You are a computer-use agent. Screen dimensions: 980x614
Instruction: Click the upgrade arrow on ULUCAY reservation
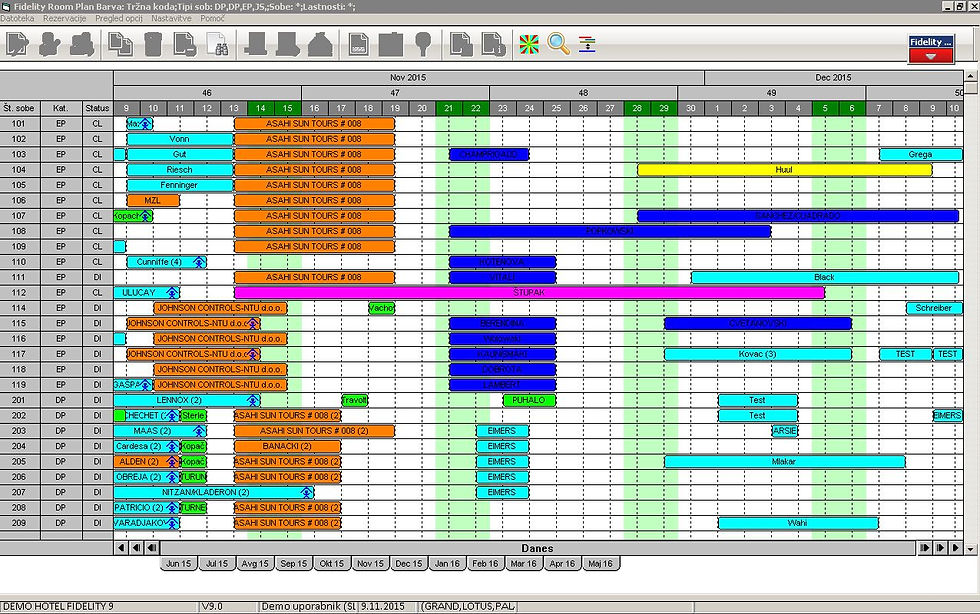tap(172, 293)
